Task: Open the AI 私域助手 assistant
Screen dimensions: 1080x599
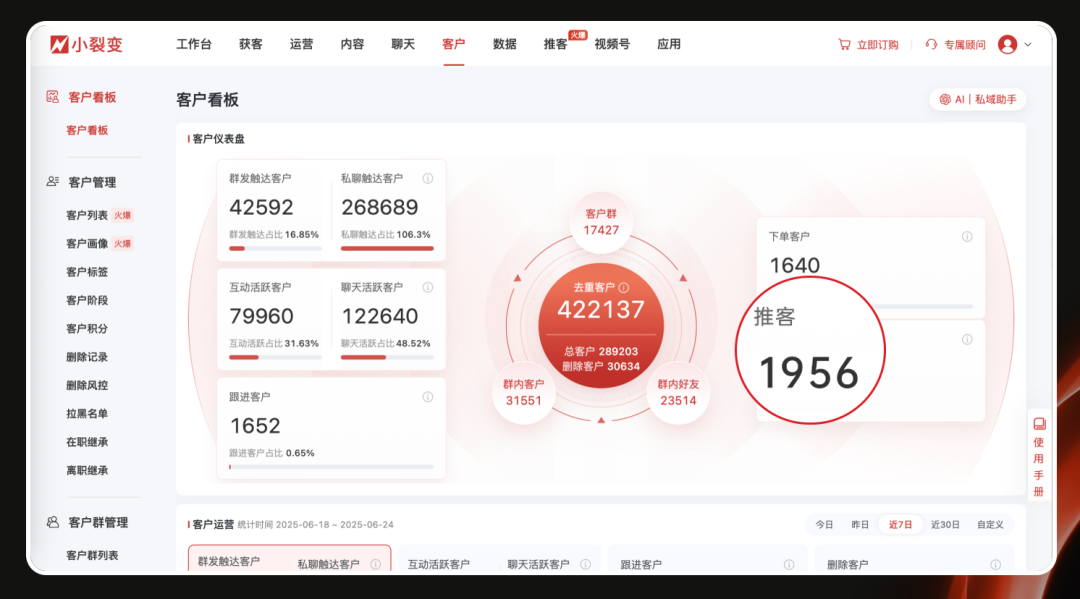Action: click(977, 99)
